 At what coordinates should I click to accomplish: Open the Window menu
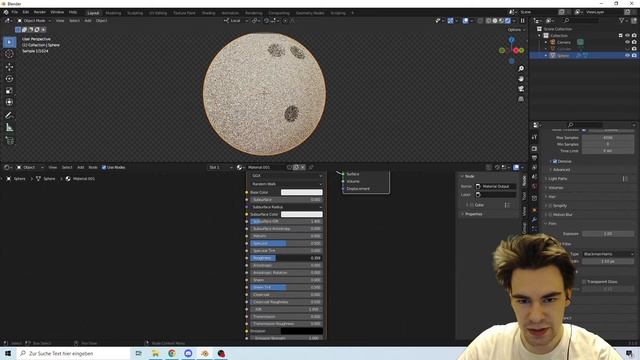click(x=57, y=12)
